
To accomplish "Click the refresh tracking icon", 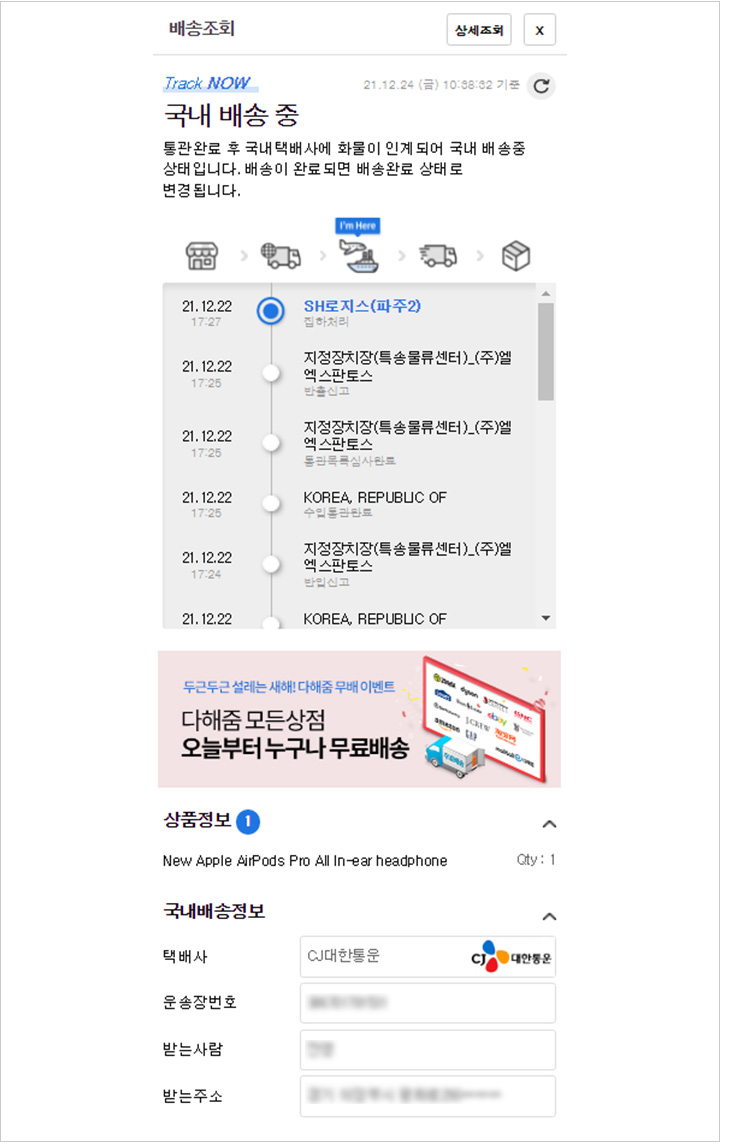I will click(541, 86).
